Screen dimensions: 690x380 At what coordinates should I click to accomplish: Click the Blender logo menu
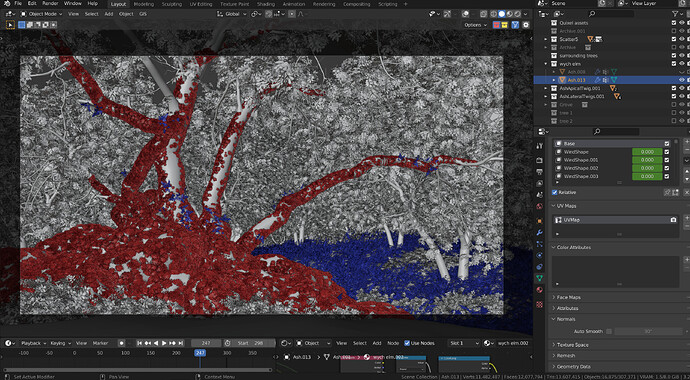coord(7,4)
